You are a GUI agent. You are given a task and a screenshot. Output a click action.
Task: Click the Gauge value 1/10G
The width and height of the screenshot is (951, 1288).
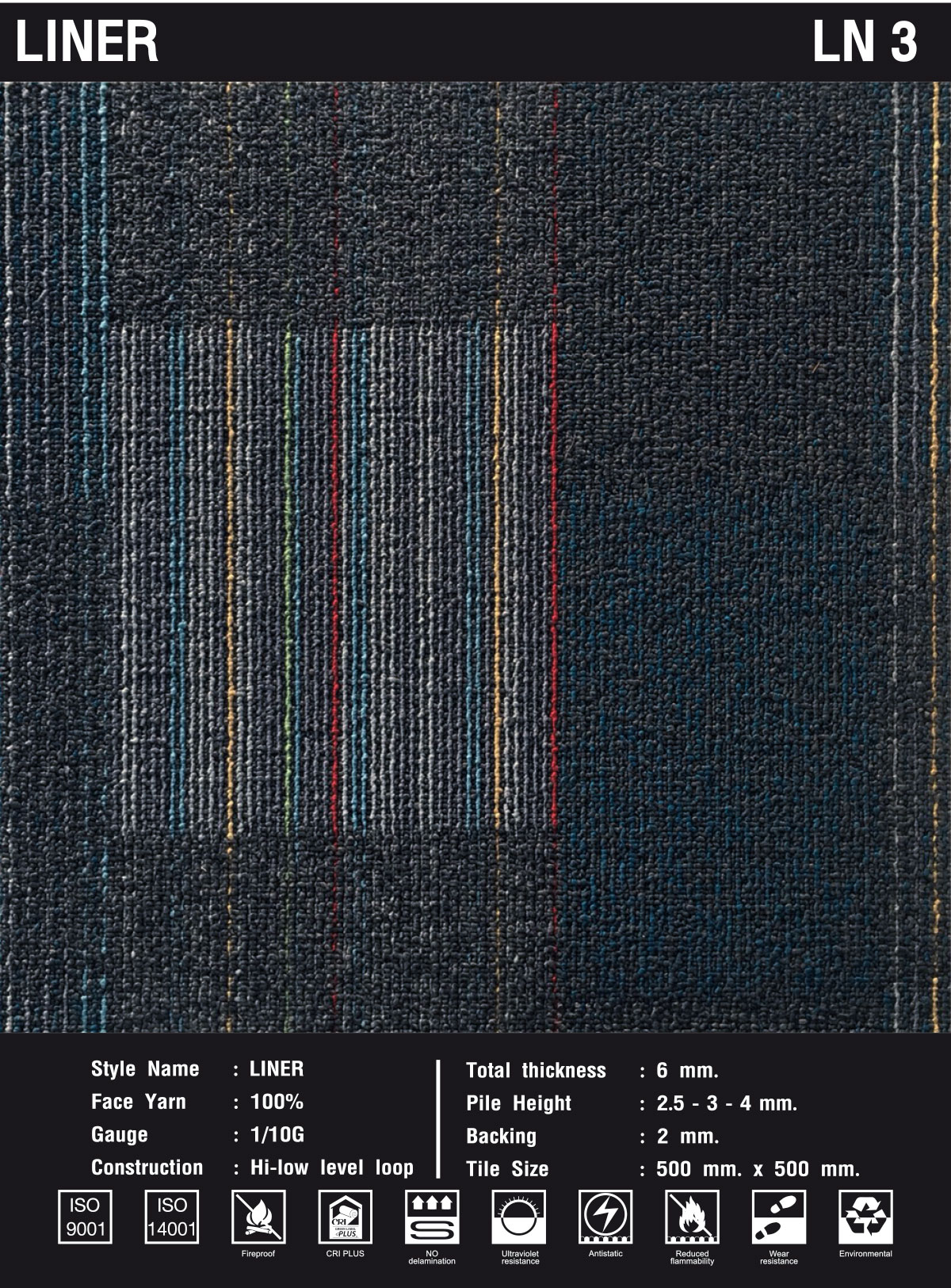pyautogui.click(x=277, y=1134)
